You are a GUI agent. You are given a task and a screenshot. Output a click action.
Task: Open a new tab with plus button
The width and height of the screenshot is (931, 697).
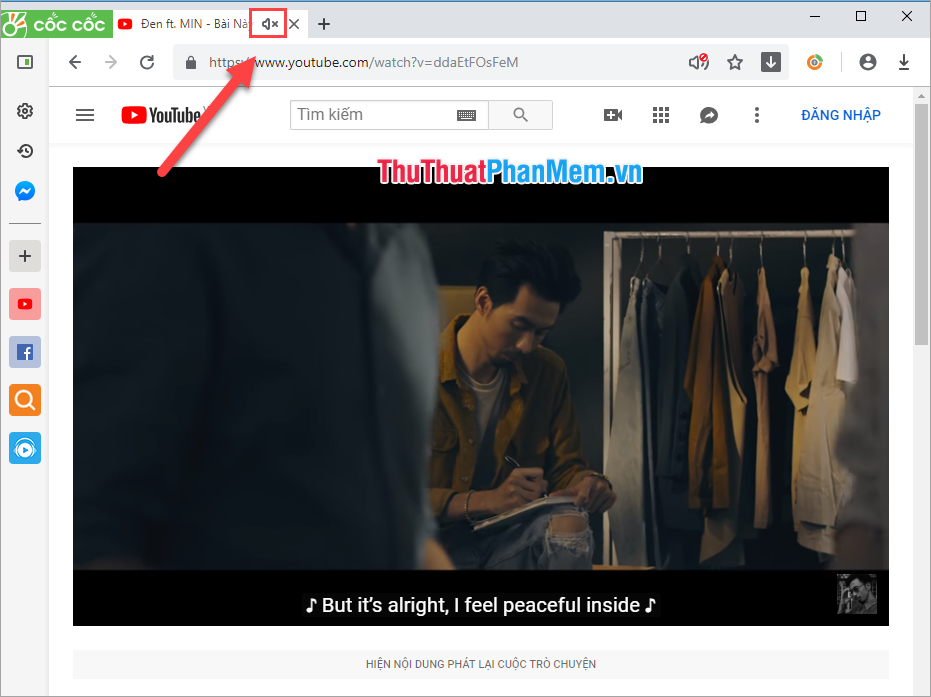(323, 23)
